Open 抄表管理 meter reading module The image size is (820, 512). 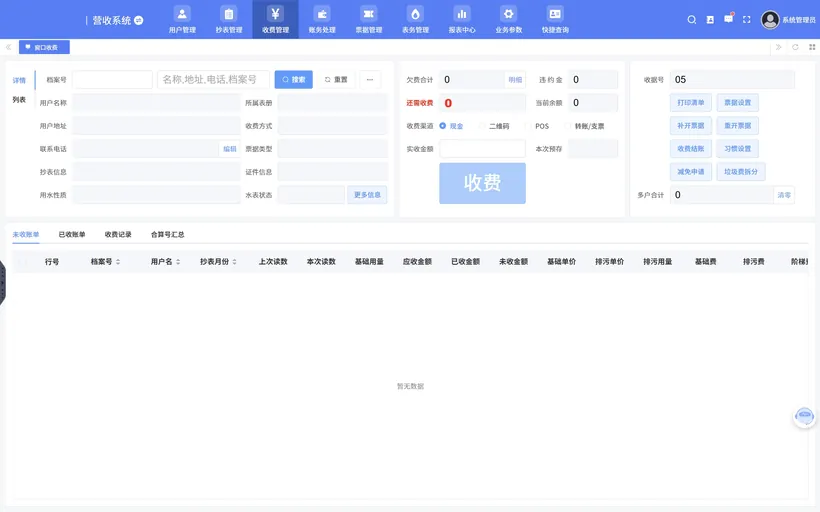coord(229,19)
